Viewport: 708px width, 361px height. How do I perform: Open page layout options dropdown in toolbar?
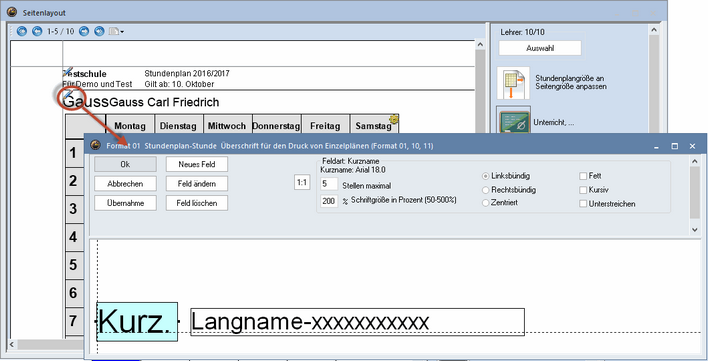[116, 31]
